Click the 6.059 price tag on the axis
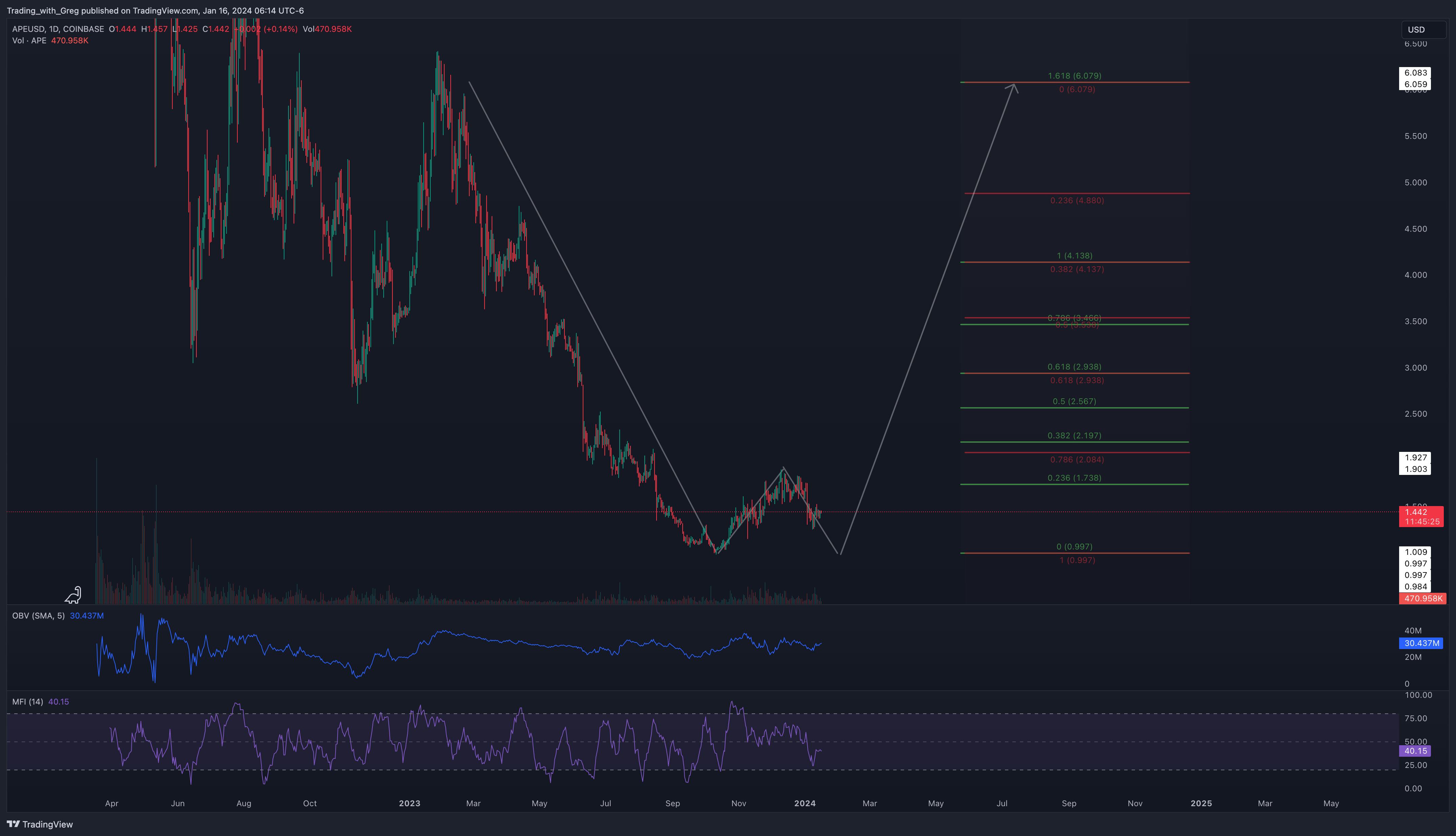The height and width of the screenshot is (836, 1456). pos(1415,84)
